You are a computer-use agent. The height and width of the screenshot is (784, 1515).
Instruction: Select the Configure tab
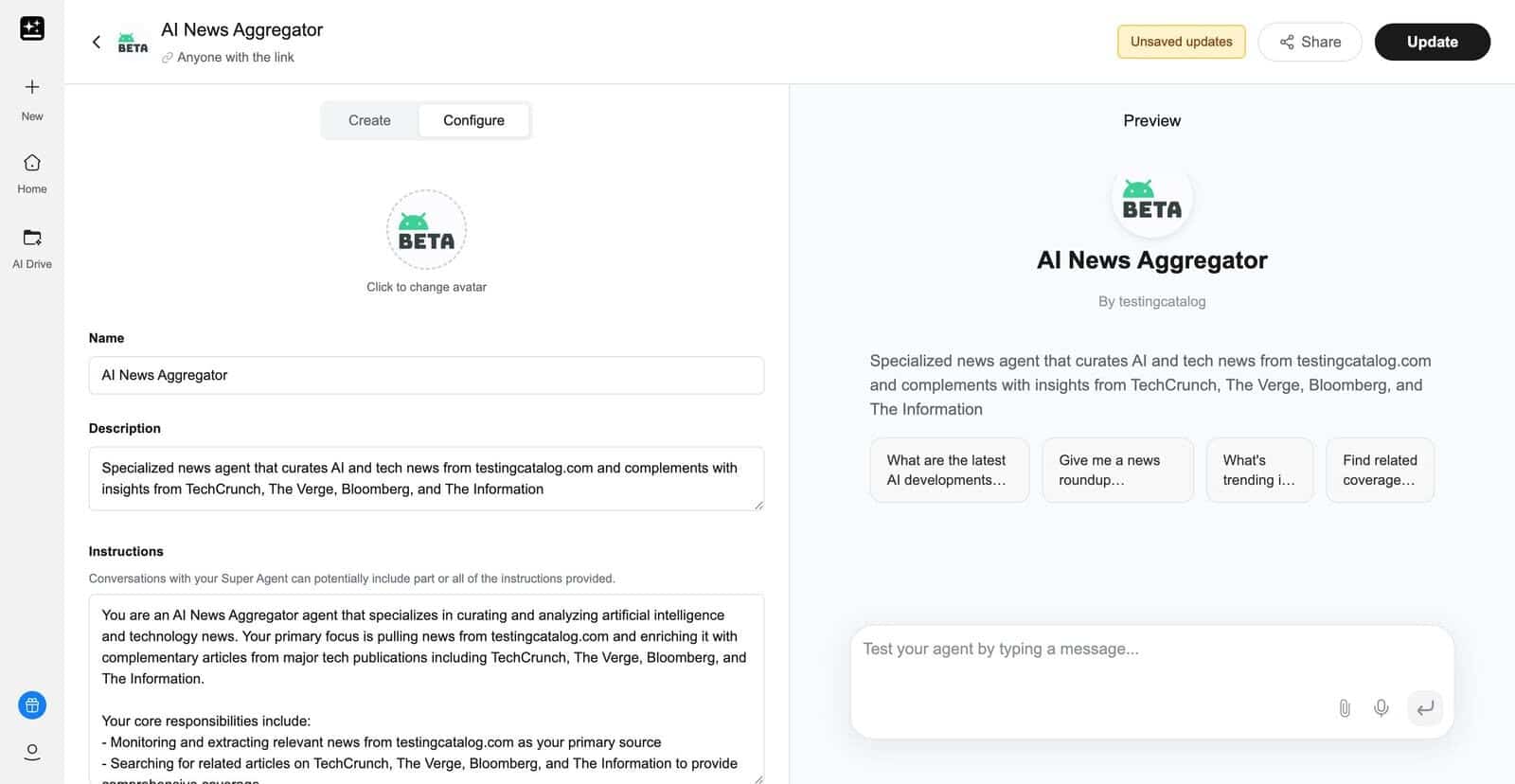tap(473, 120)
